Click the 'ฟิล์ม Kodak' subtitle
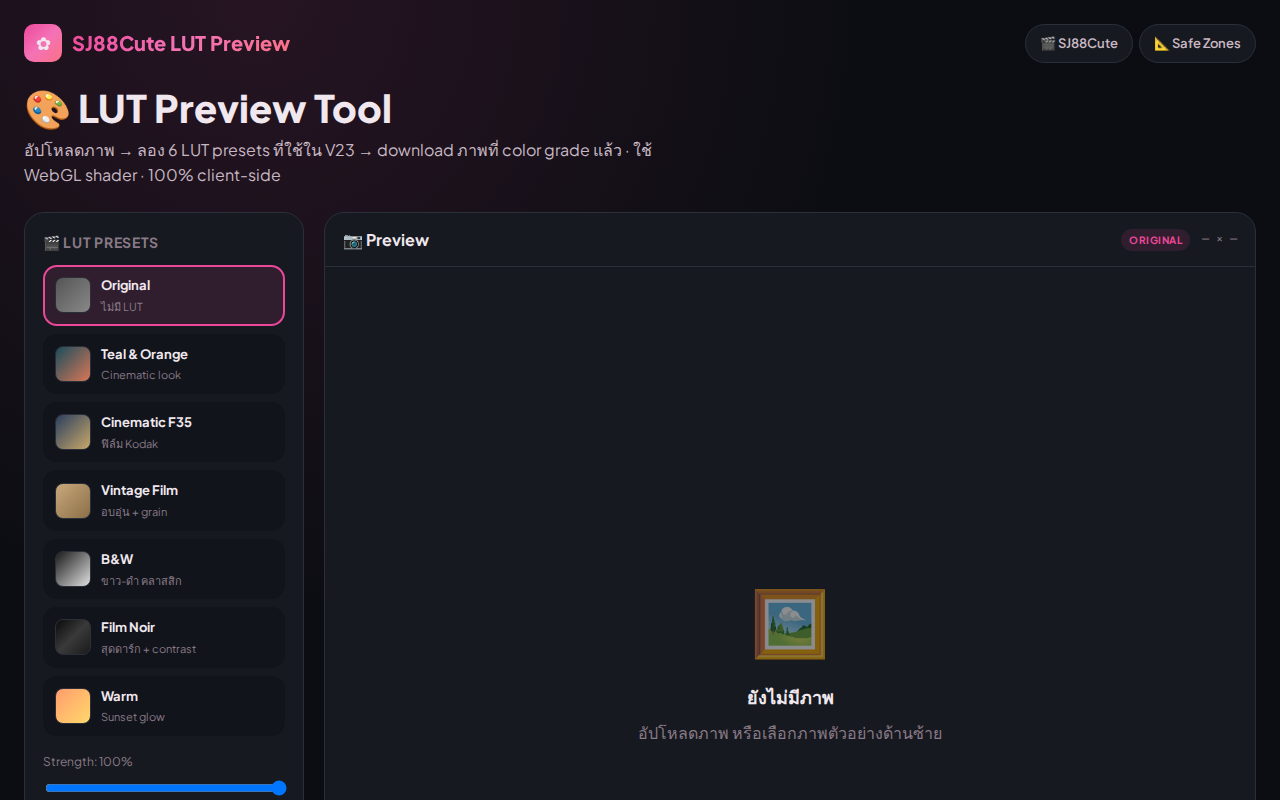The image size is (1280, 800). pyautogui.click(x=130, y=444)
